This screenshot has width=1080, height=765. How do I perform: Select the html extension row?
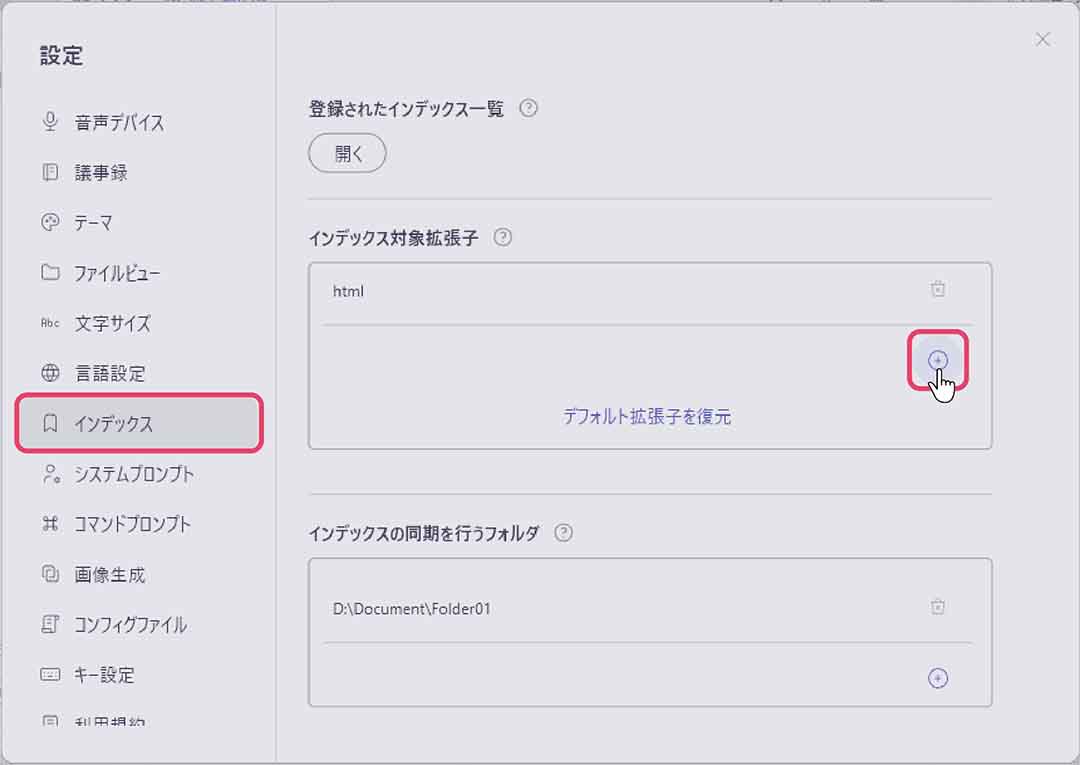600,292
